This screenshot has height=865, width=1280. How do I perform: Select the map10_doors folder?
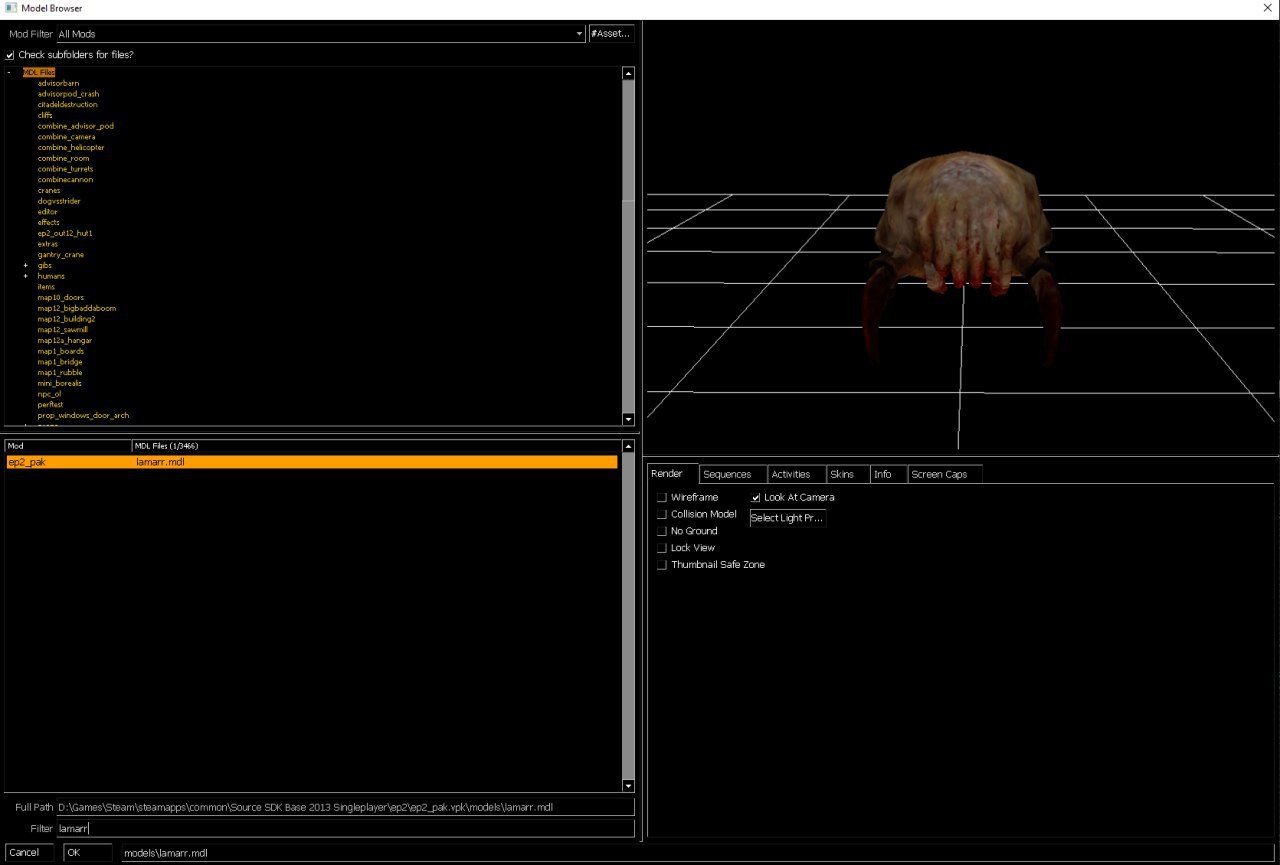[61, 297]
